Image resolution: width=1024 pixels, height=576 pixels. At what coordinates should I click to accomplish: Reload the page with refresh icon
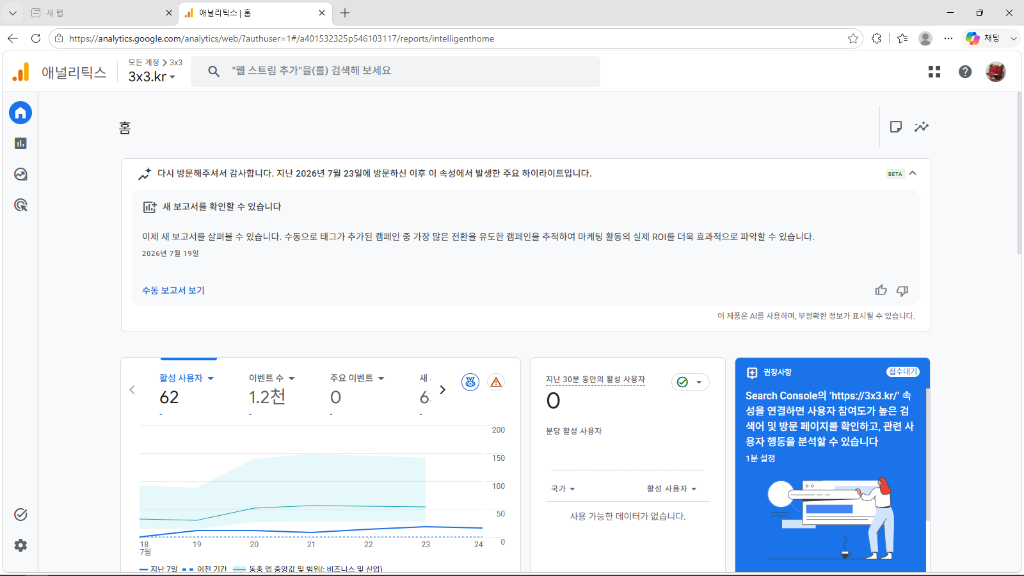(36, 39)
